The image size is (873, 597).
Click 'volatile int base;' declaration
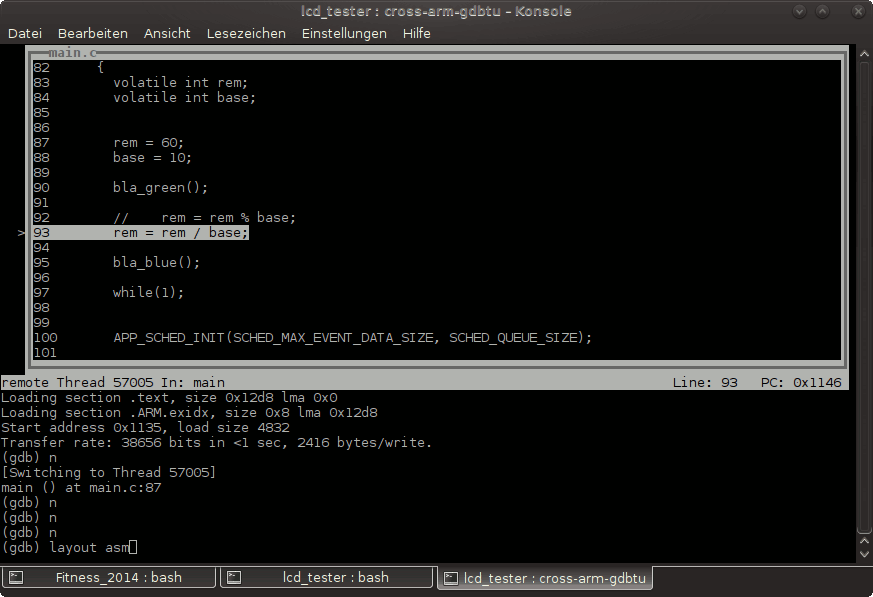tap(184, 97)
